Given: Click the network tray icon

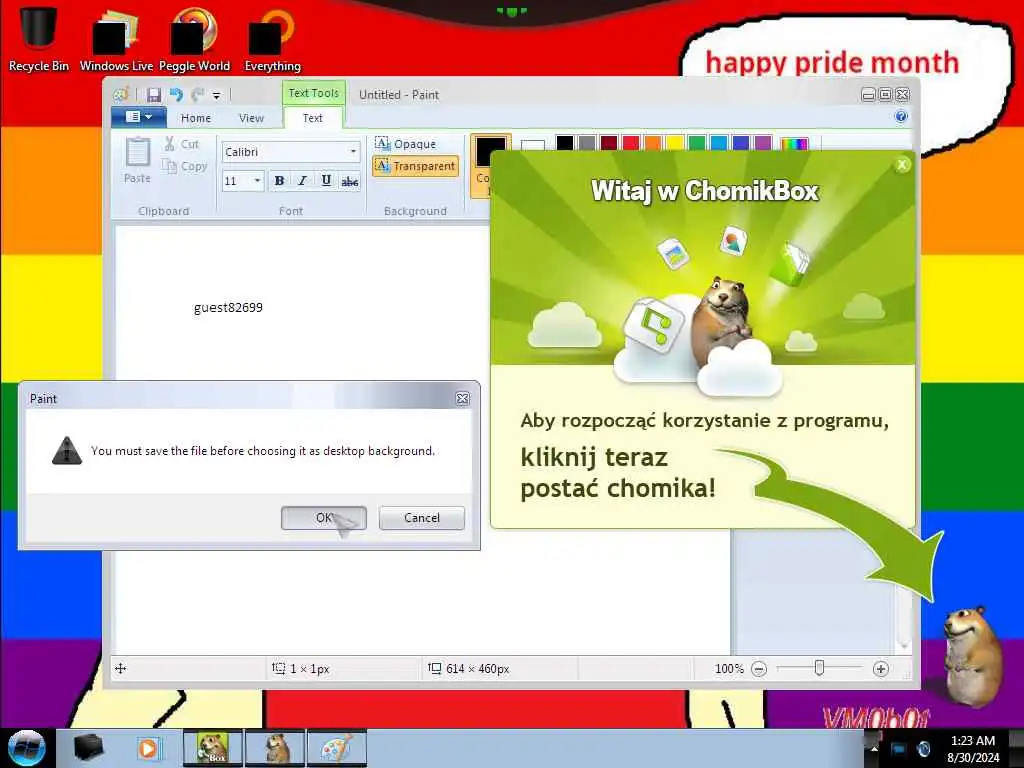Looking at the screenshot, I should point(899,748).
